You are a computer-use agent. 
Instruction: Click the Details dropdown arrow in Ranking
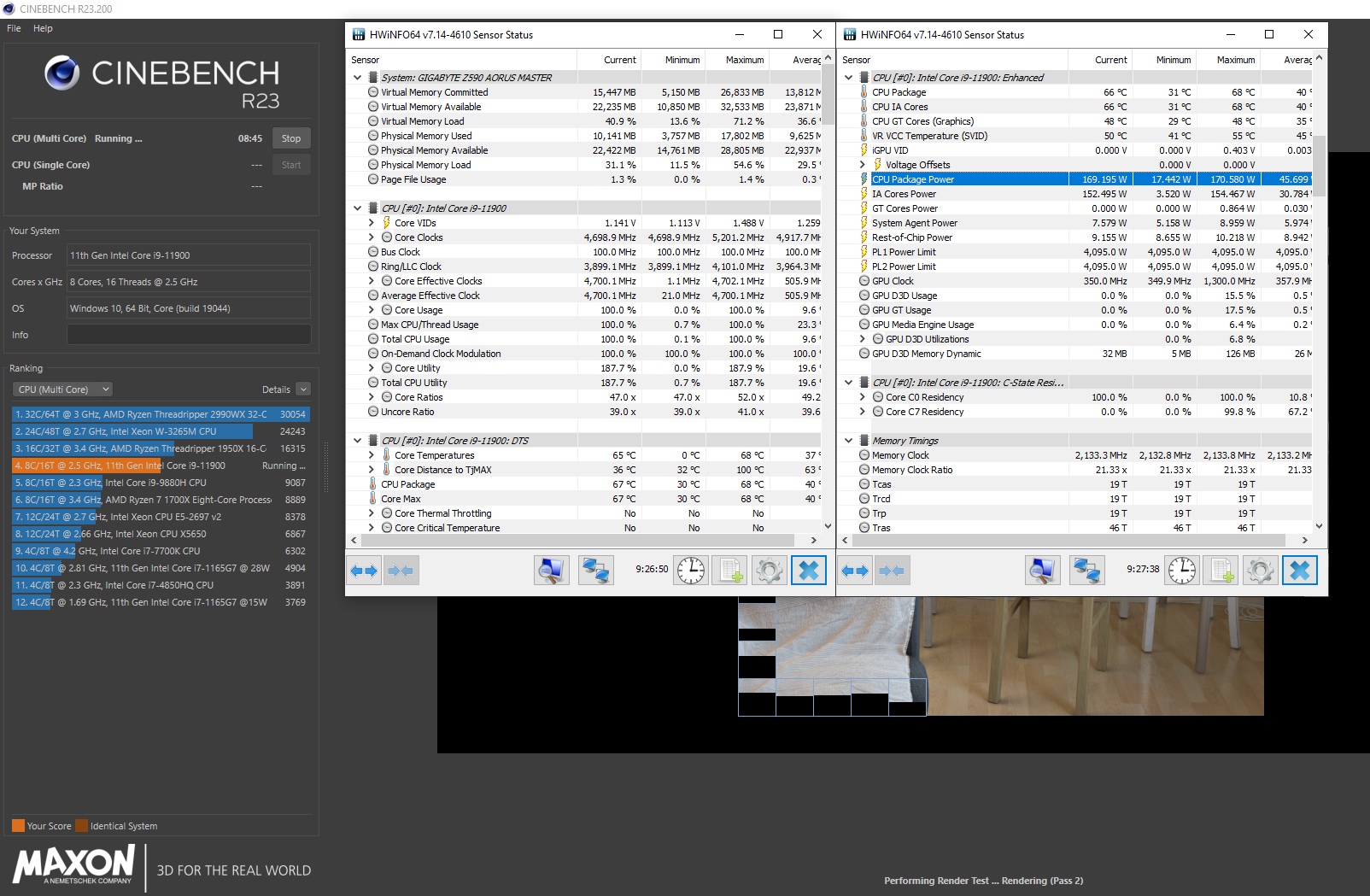click(303, 389)
